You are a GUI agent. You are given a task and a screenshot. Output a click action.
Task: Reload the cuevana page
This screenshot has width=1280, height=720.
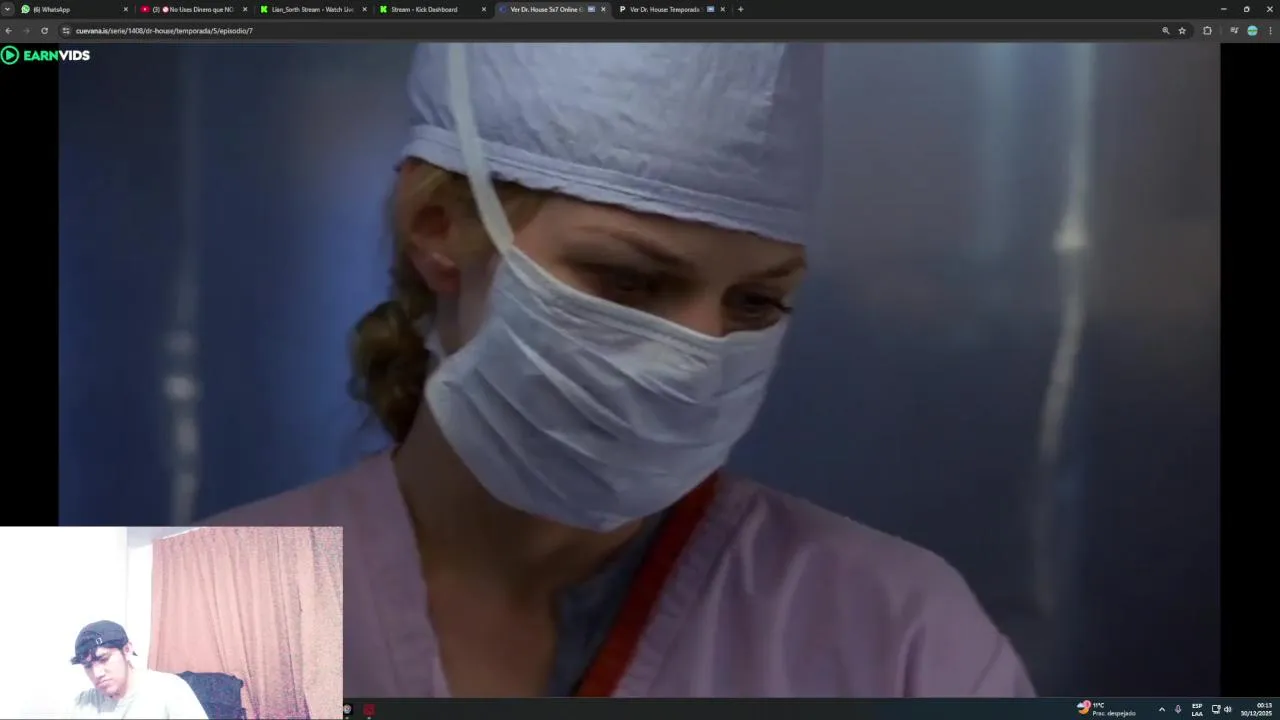(x=44, y=31)
